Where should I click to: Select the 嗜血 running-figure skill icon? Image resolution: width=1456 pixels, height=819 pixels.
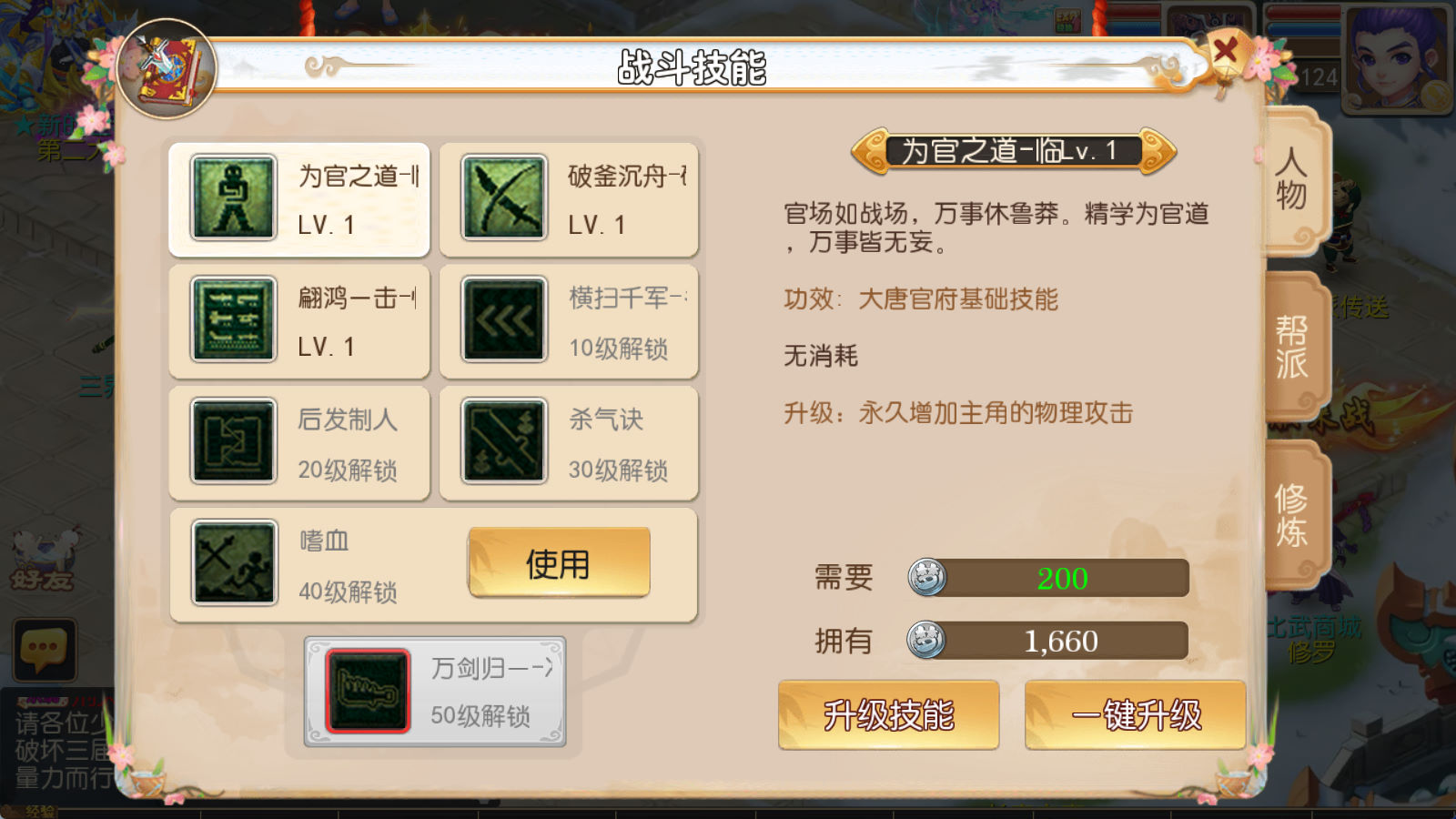233,563
